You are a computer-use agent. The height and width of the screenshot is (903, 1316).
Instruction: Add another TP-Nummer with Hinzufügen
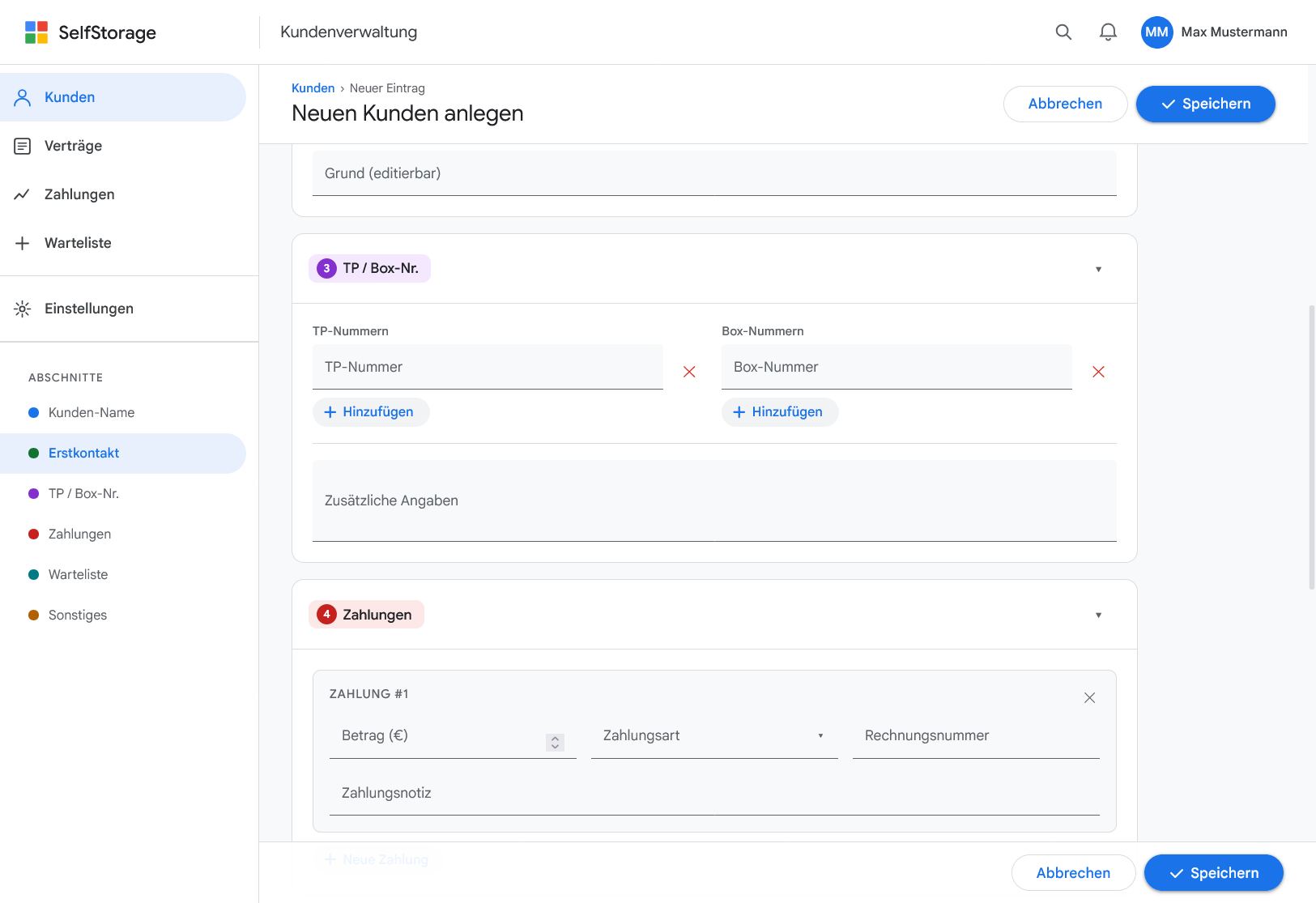tap(370, 412)
